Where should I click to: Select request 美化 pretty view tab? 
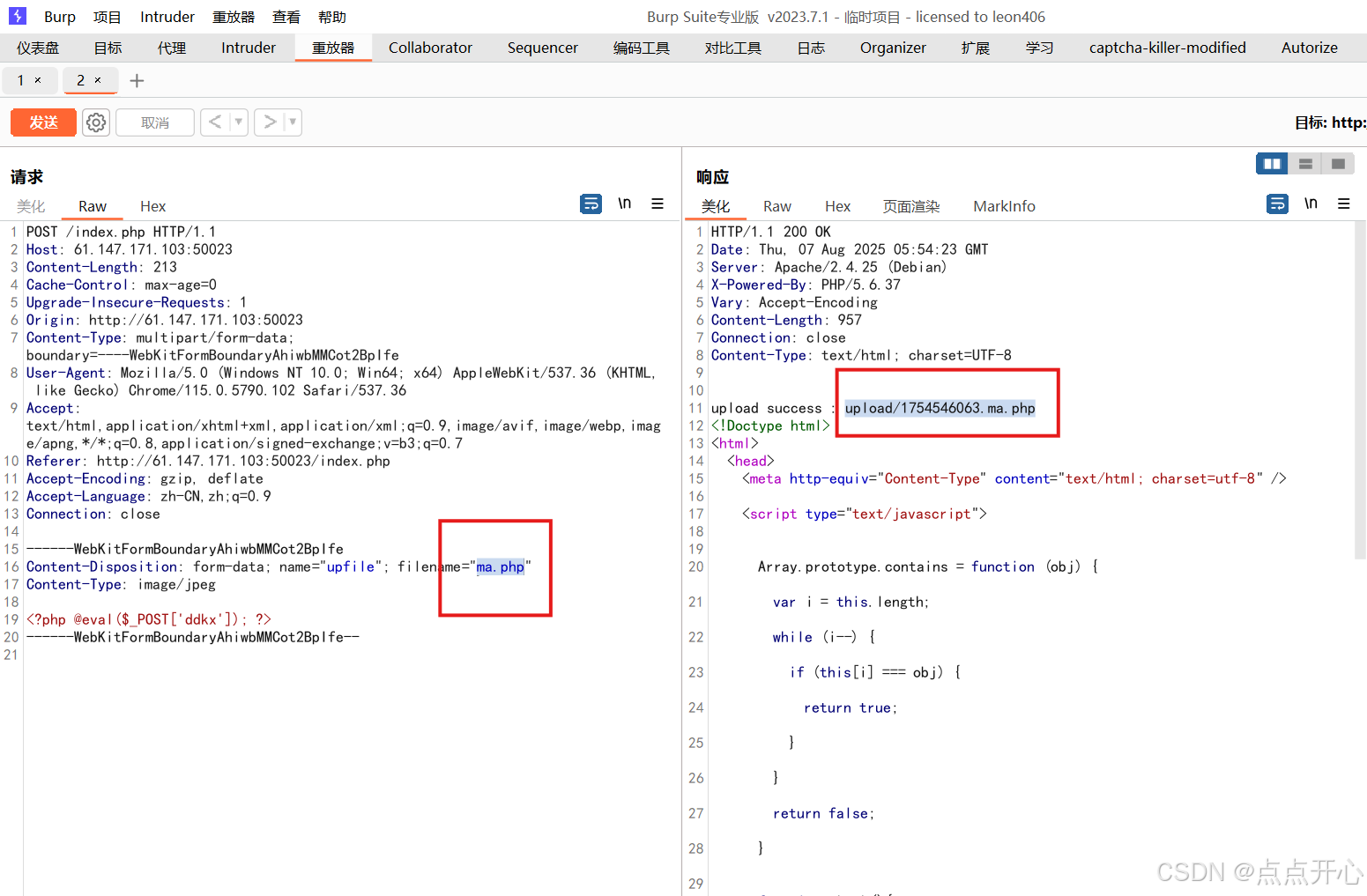click(x=31, y=206)
